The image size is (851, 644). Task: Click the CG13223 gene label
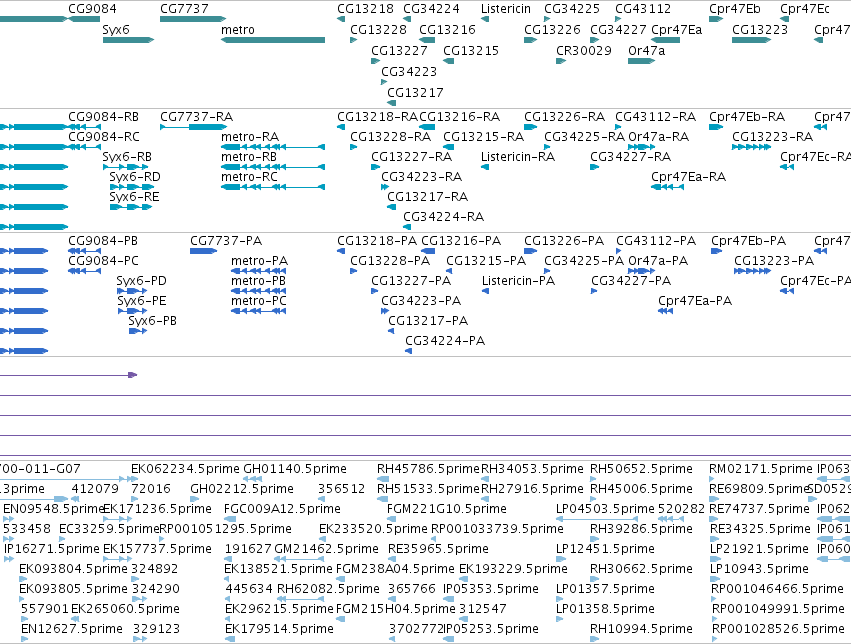[x=760, y=30]
